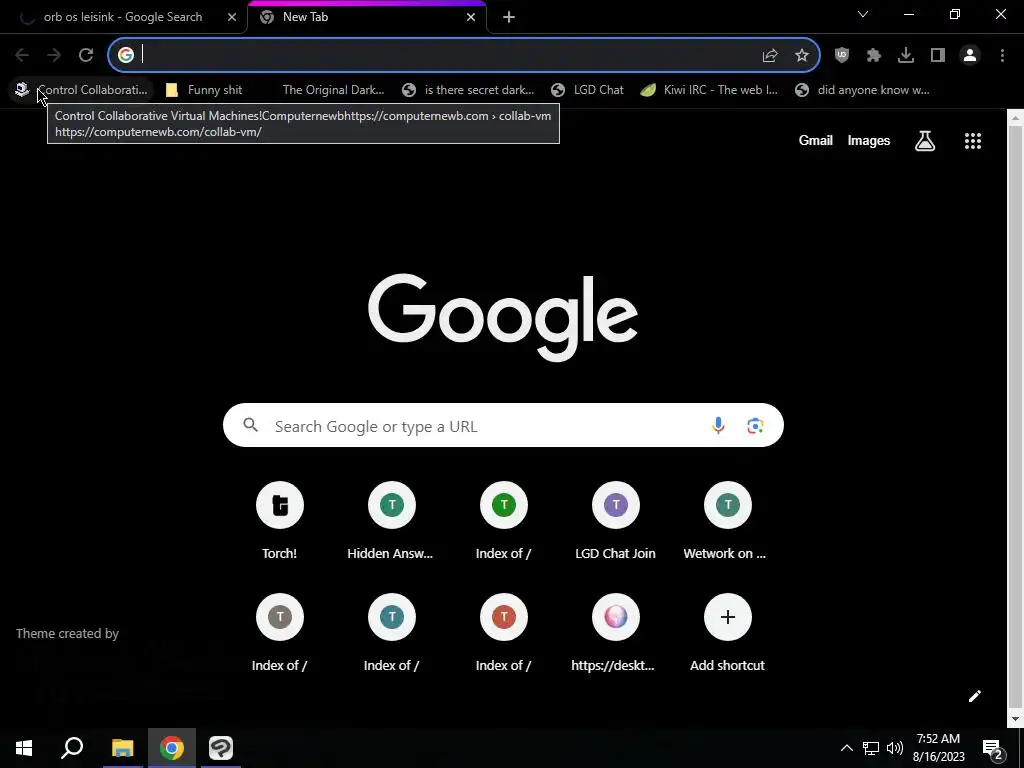
Task: Click the page scrollbar down arrow
Action: [x=1015, y=719]
